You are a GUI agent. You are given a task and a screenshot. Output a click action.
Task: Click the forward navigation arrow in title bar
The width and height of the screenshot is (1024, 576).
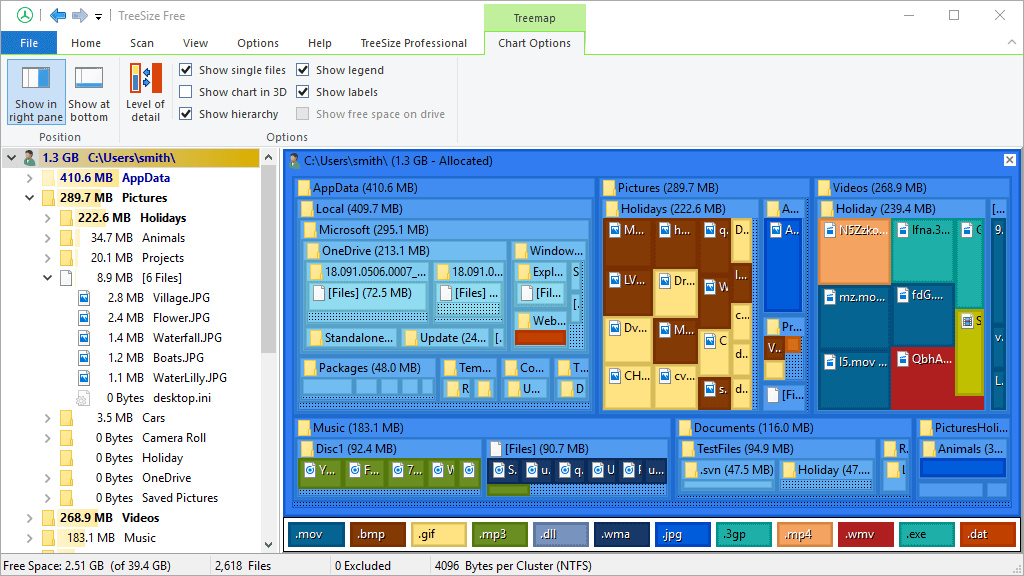click(79, 15)
